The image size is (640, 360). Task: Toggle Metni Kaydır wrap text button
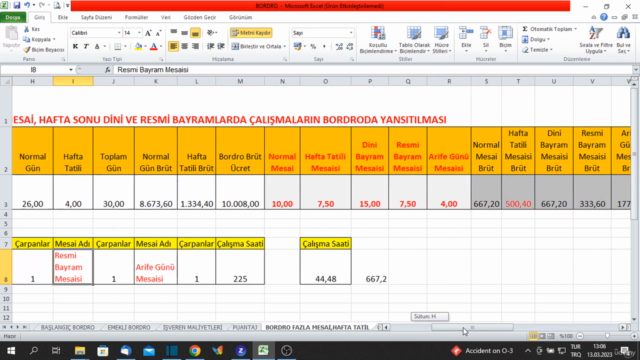click(251, 33)
